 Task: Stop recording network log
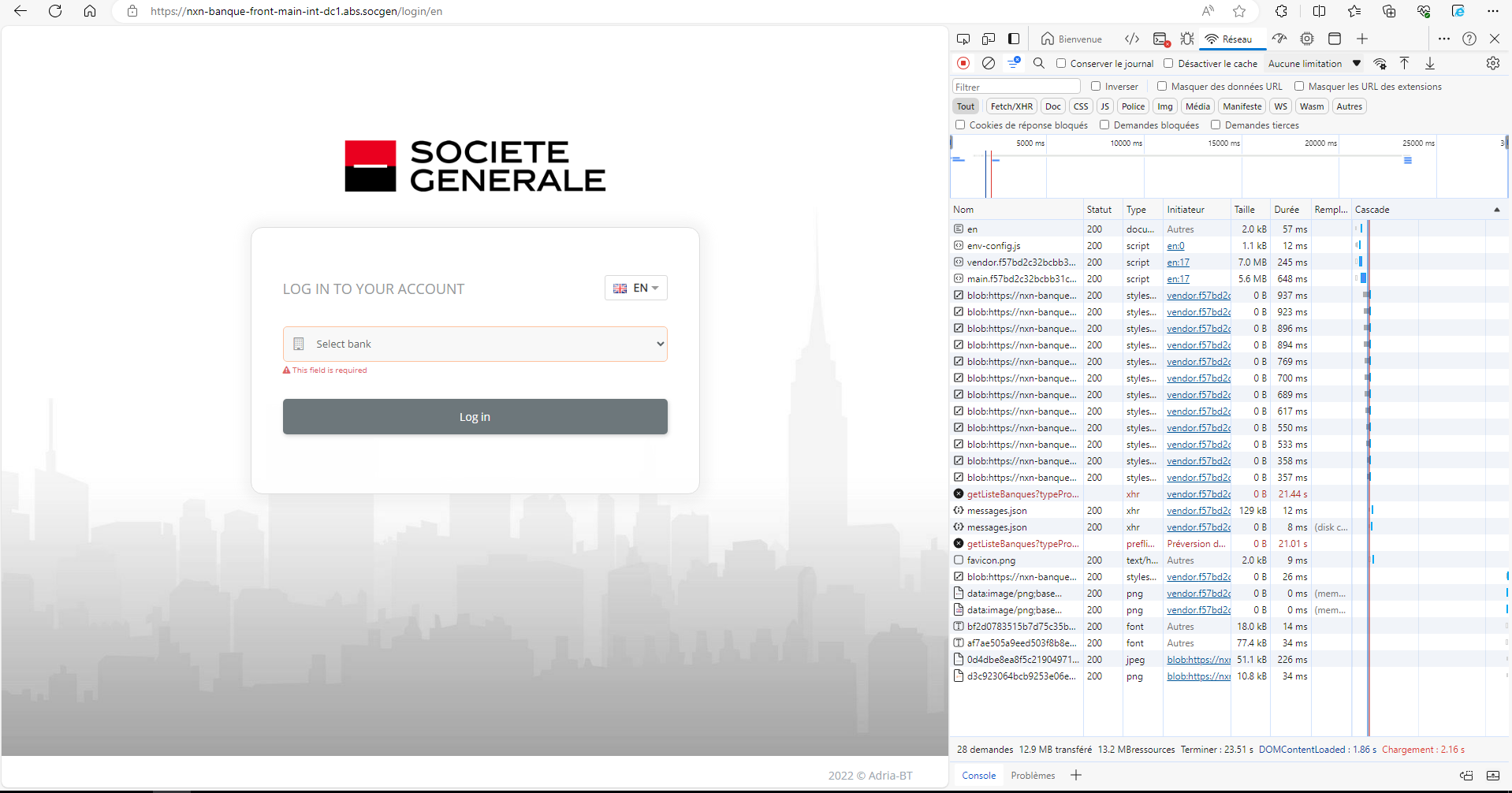(x=963, y=63)
